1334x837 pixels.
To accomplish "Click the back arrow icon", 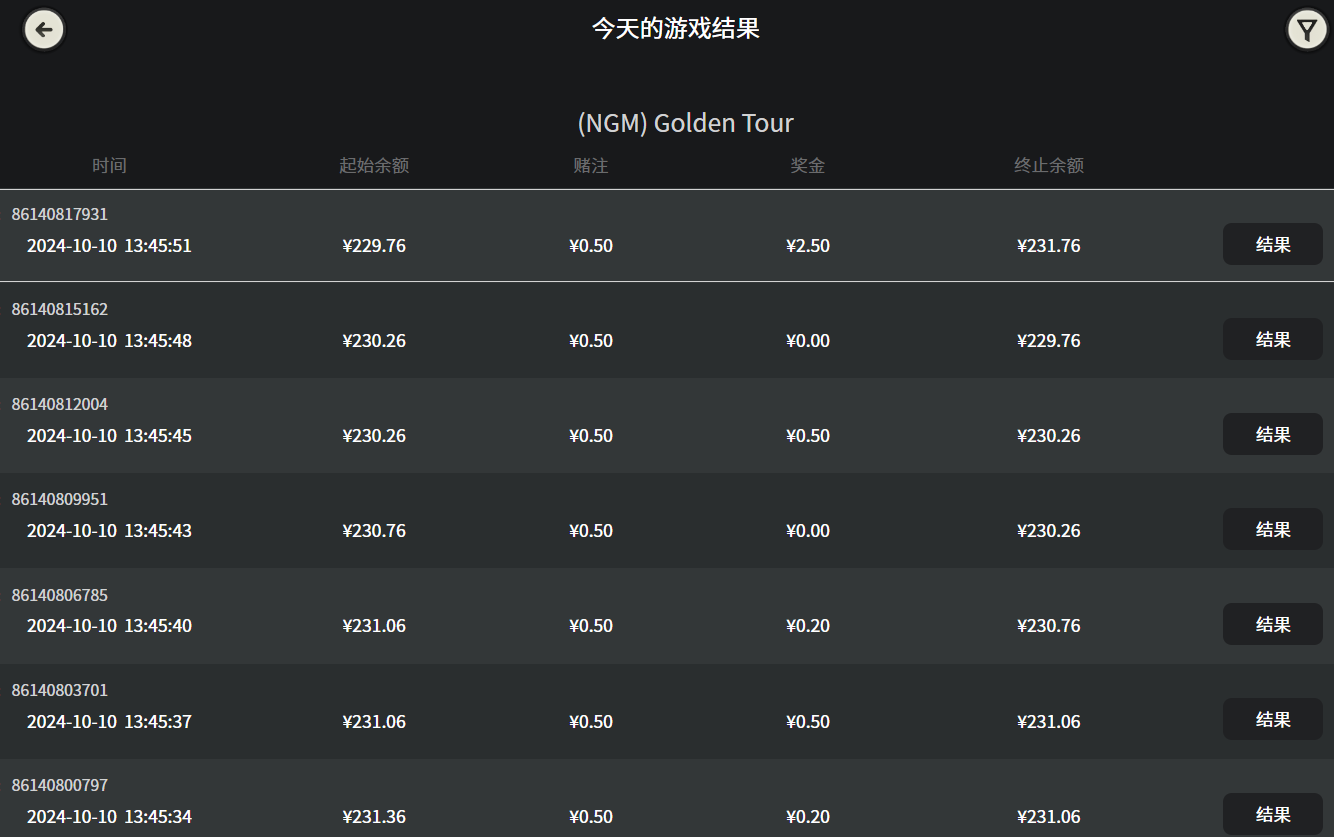I will coord(44,29).
